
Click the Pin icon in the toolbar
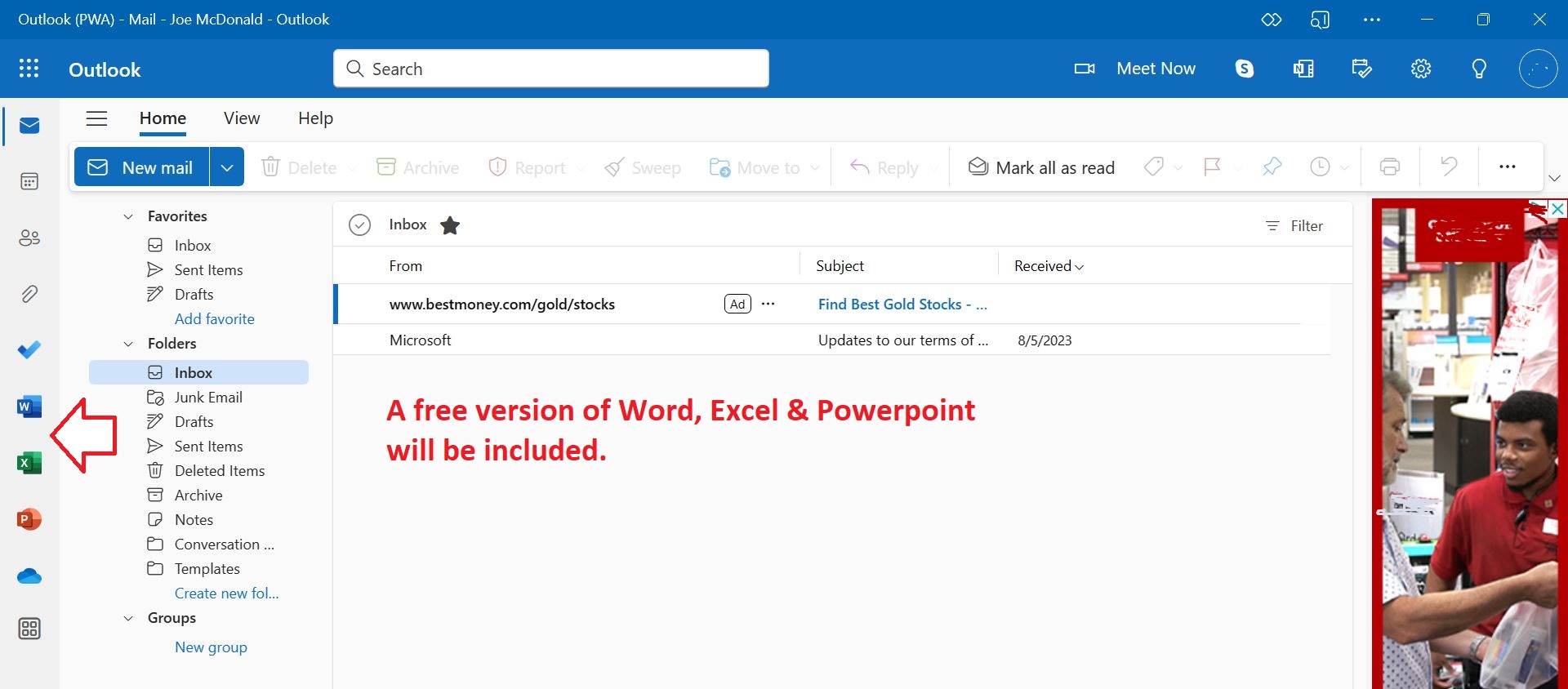1272,167
